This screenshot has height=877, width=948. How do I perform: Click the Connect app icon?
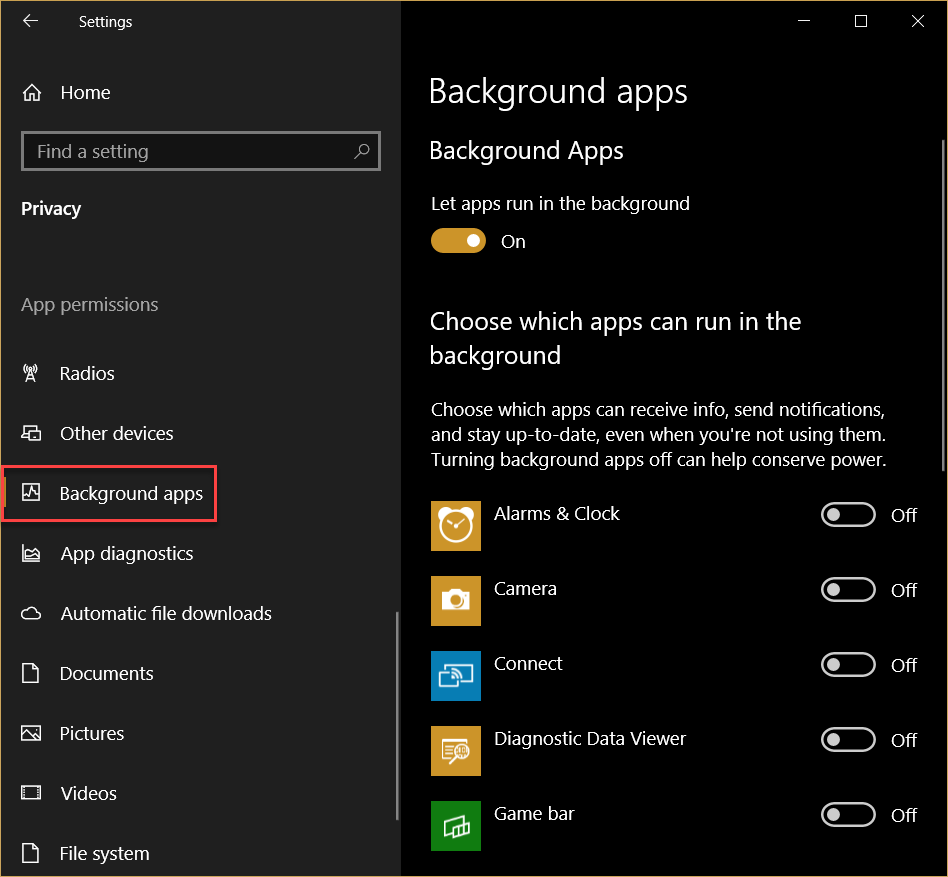point(456,676)
